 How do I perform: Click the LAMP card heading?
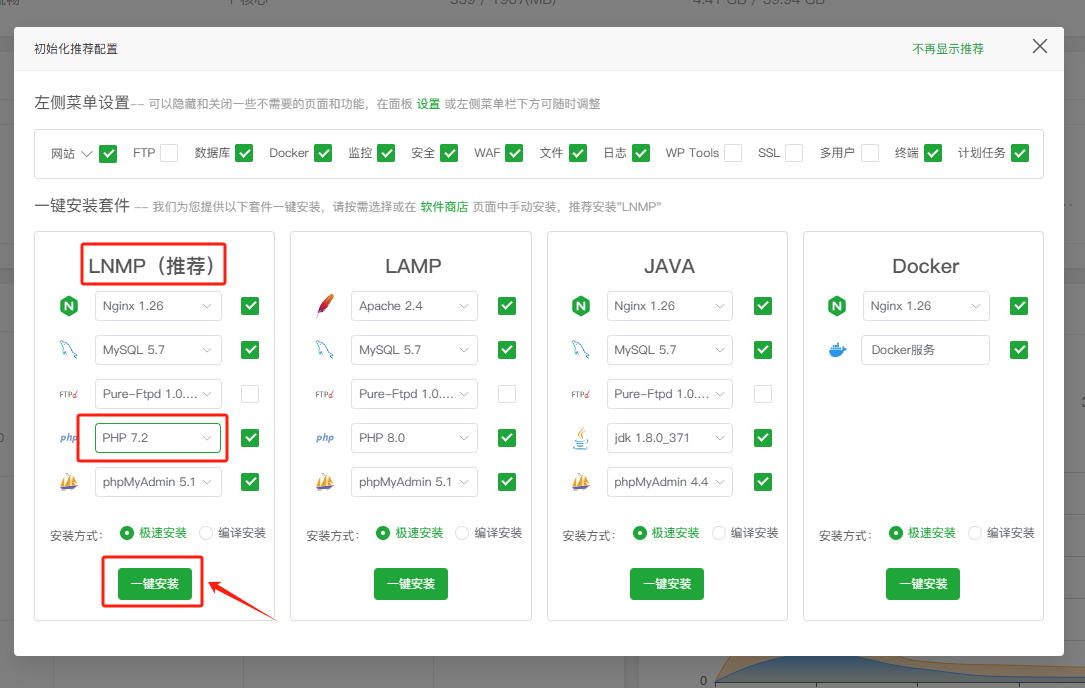413,266
